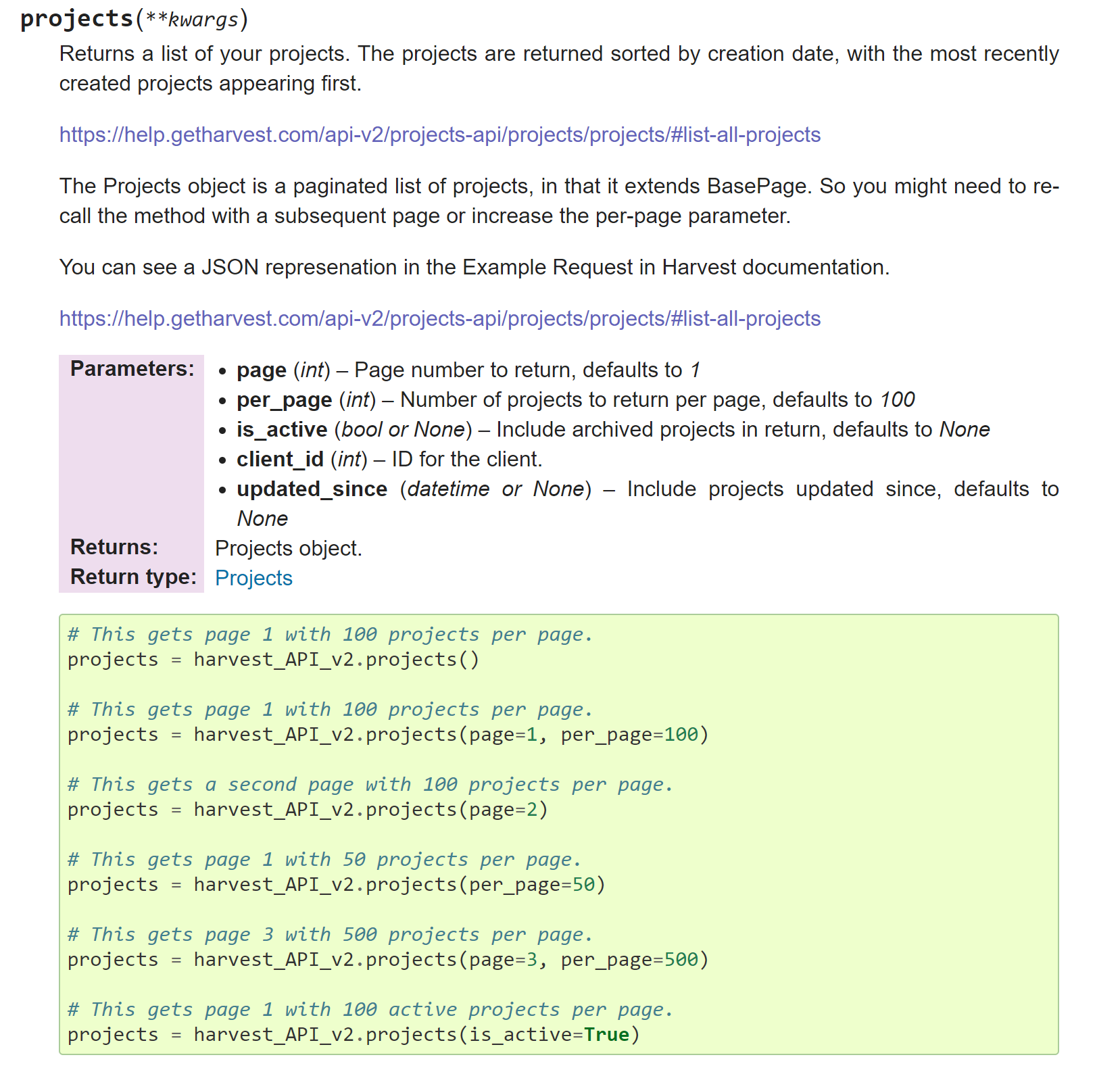This screenshot has height=1072, width=1120.
Task: Click the client_id parameter entry
Action: click(280, 459)
